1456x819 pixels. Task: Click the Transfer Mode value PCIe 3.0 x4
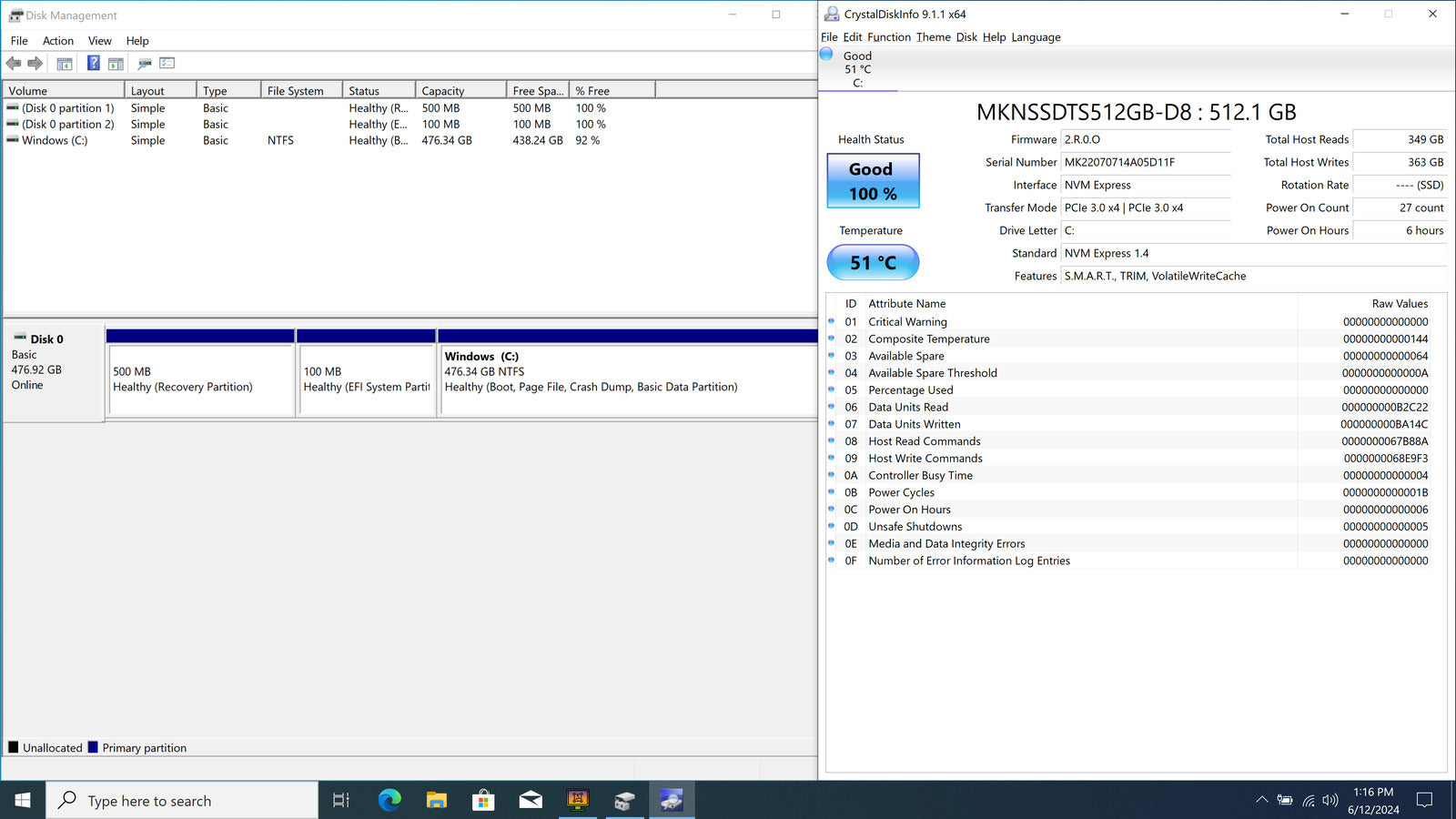(1124, 207)
